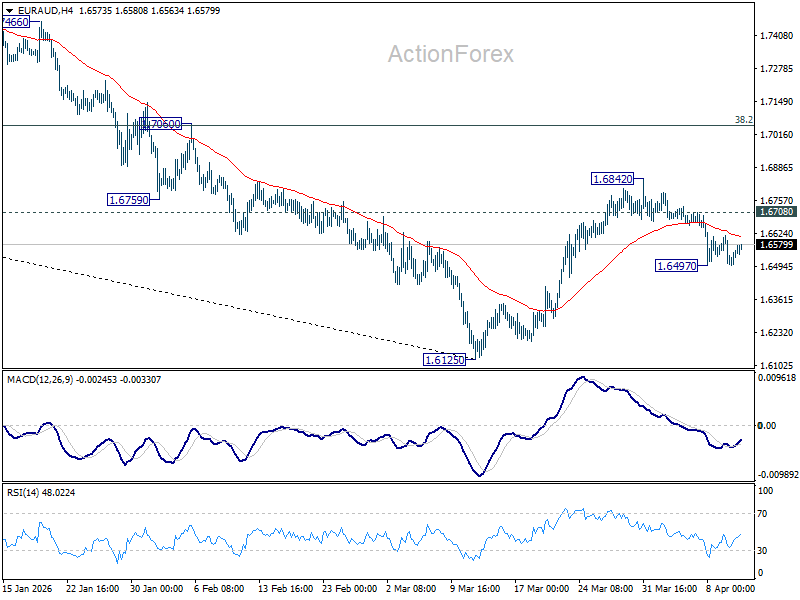800x600 pixels.
Task: Click the RSI 70 level label
Action: pos(762,514)
